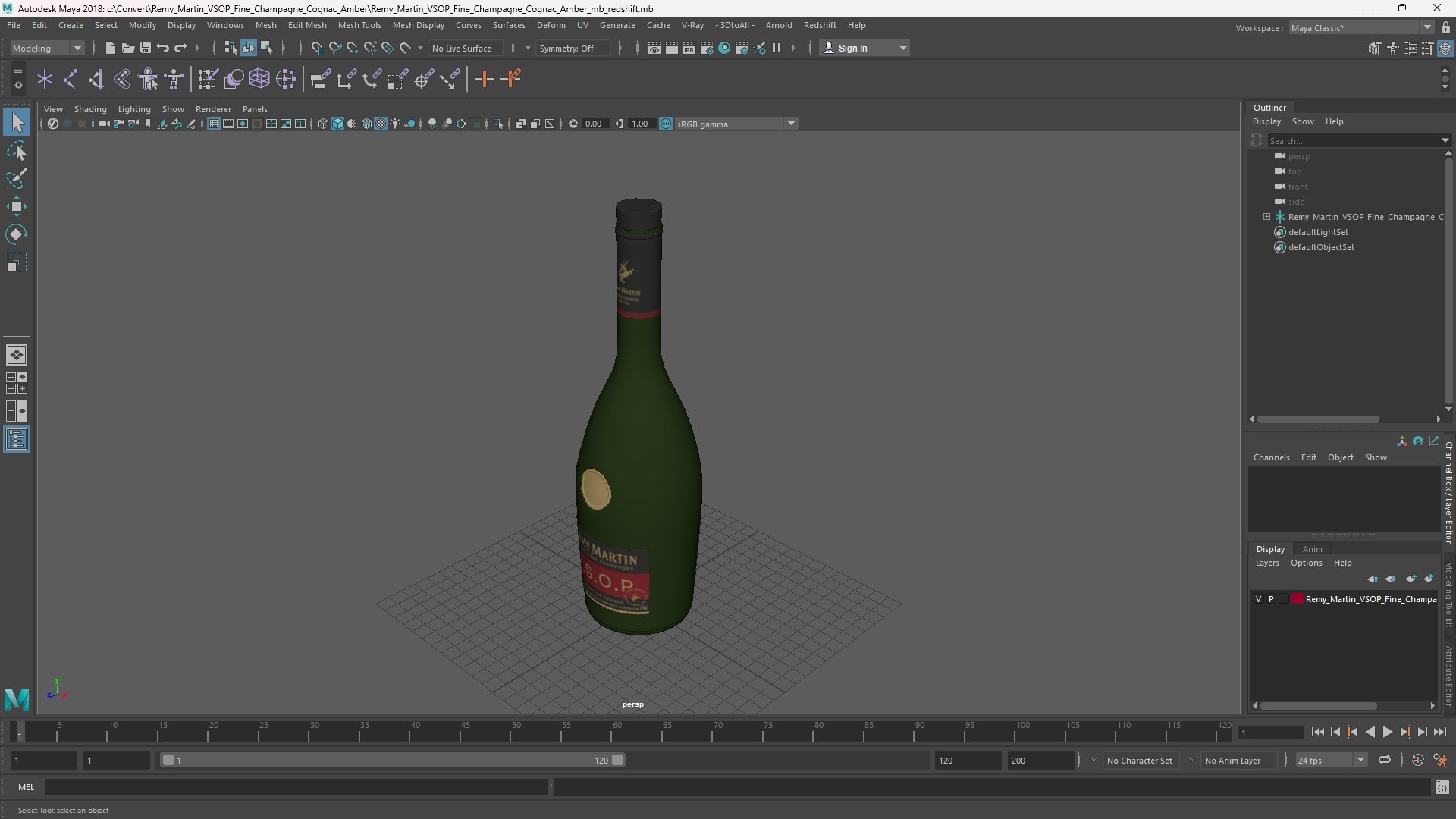The image size is (1456, 819).
Task: Switch to four view layout
Action: 17,382
